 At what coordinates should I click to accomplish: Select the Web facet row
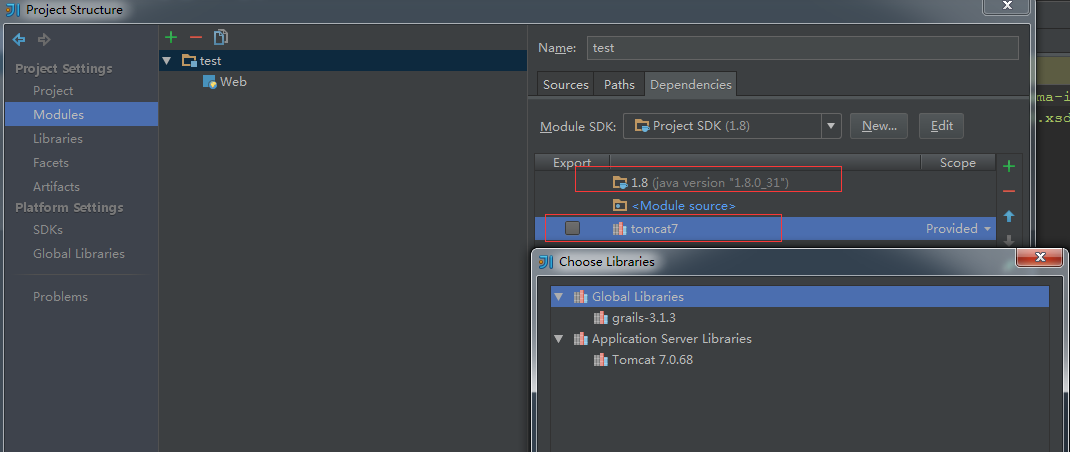[343, 82]
